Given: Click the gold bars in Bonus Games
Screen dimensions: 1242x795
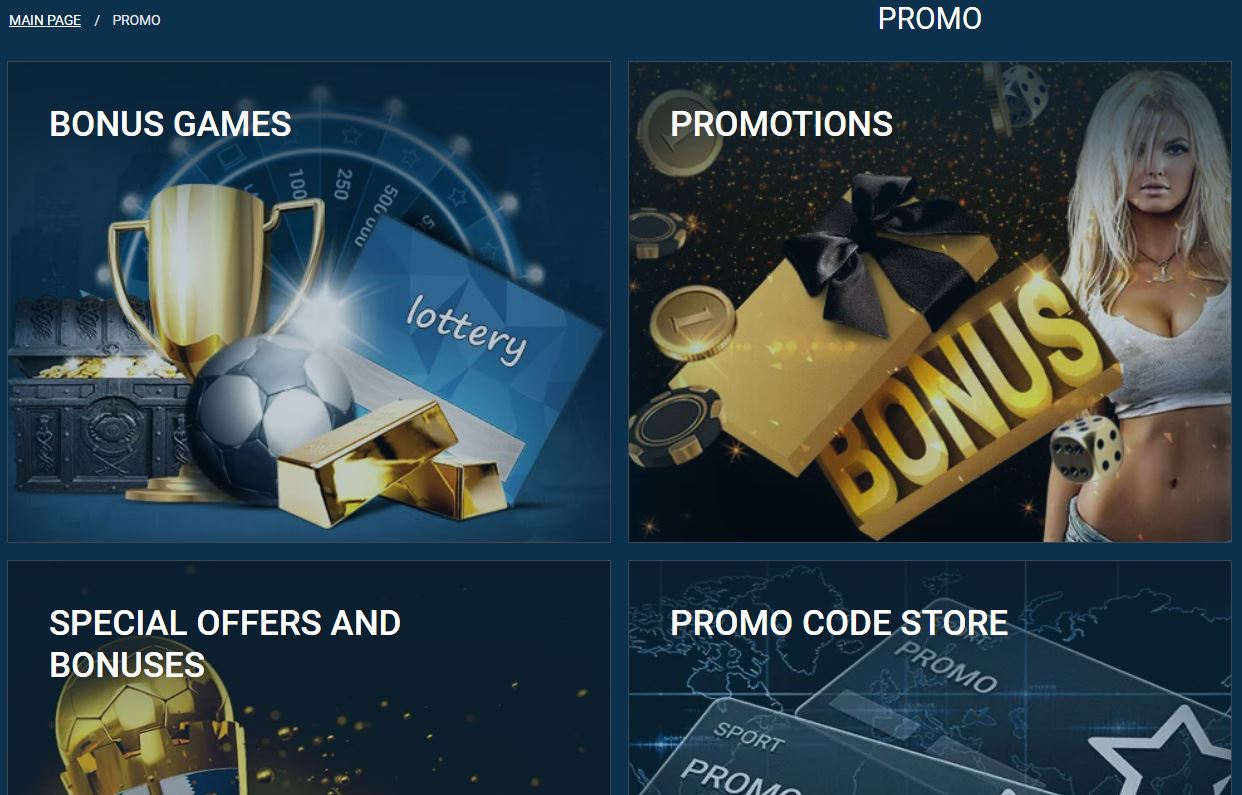Looking at the screenshot, I should pos(390,462).
